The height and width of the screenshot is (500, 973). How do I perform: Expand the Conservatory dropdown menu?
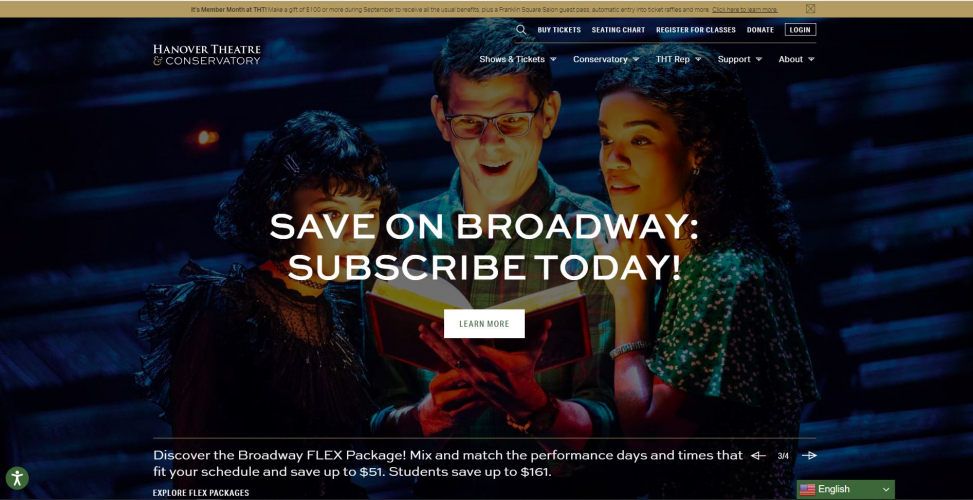606,60
